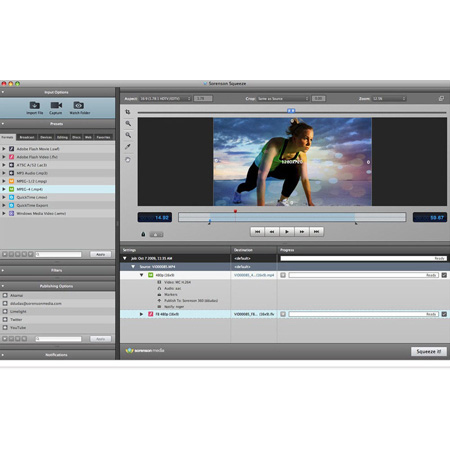The width and height of the screenshot is (450, 450).
Task: Toggle the checkbox at end of F8 480p row
Action: click(444, 314)
